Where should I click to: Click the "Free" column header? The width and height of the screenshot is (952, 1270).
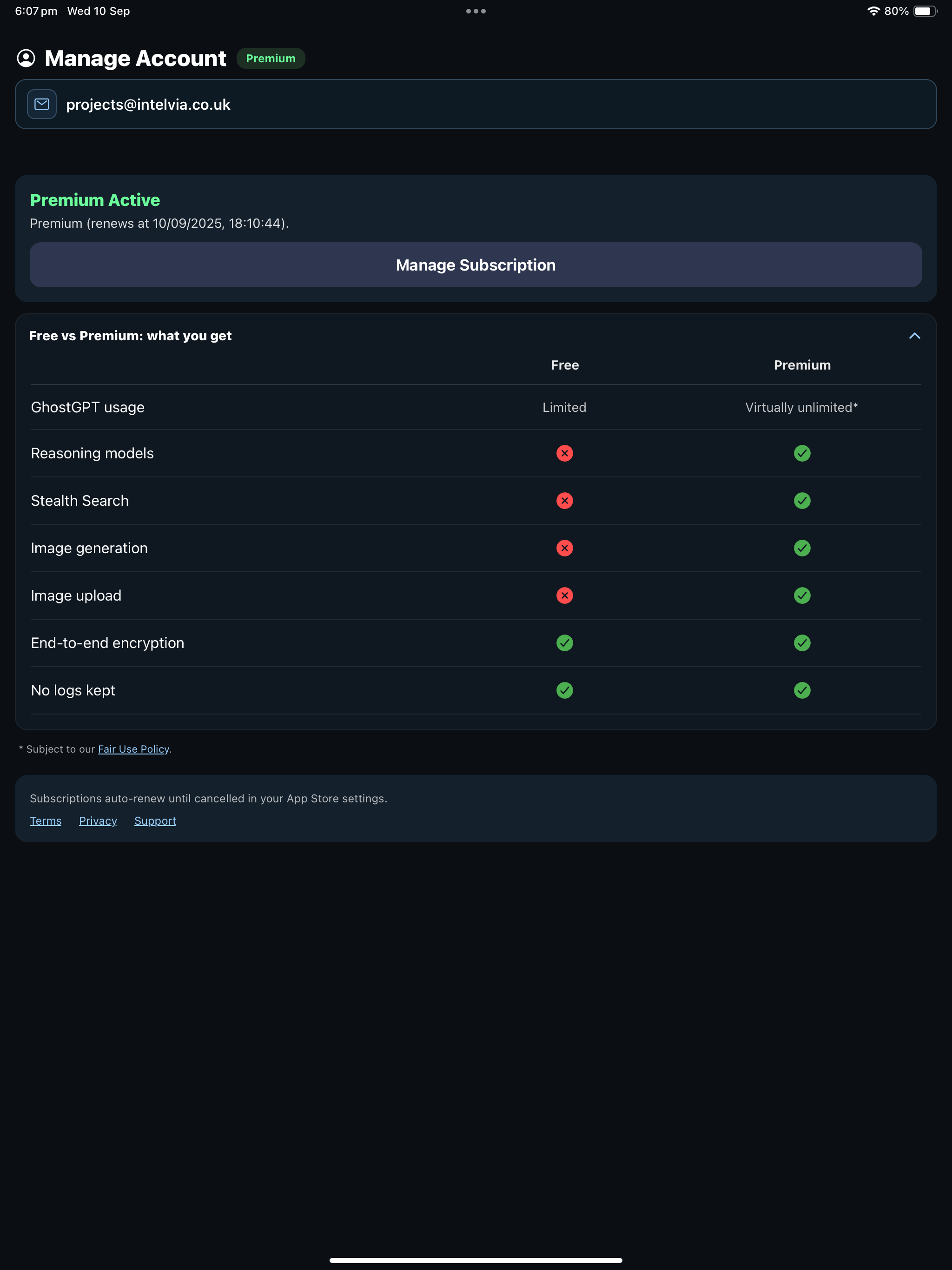click(564, 365)
